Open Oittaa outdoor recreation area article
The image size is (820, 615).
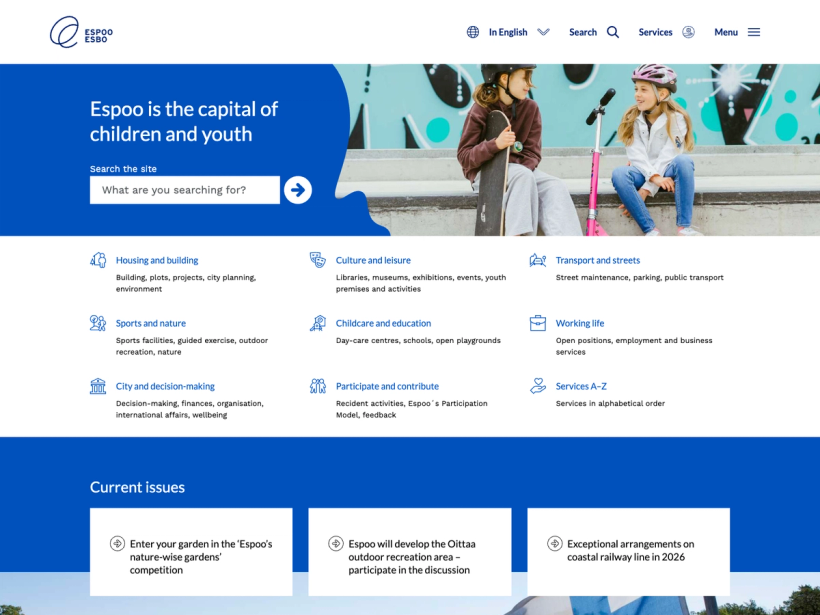tap(412, 556)
